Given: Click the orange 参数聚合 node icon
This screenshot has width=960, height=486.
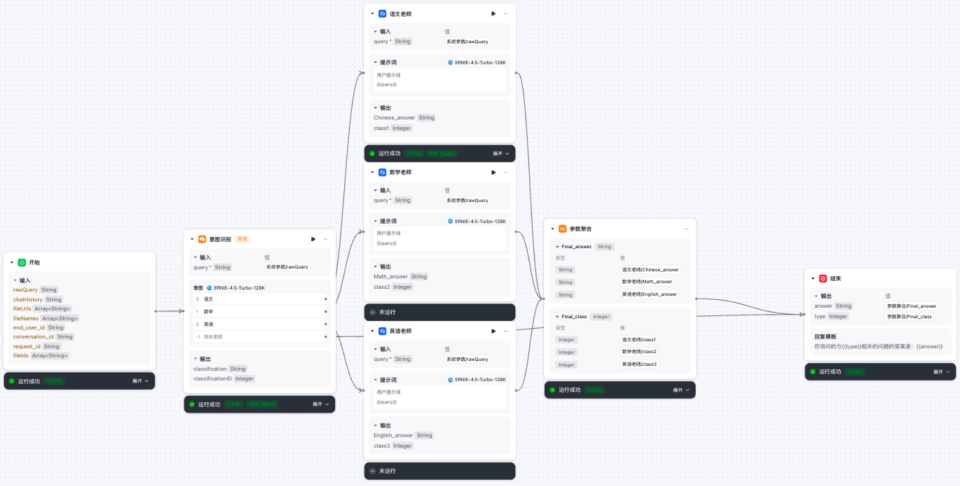Looking at the screenshot, I should [x=562, y=229].
